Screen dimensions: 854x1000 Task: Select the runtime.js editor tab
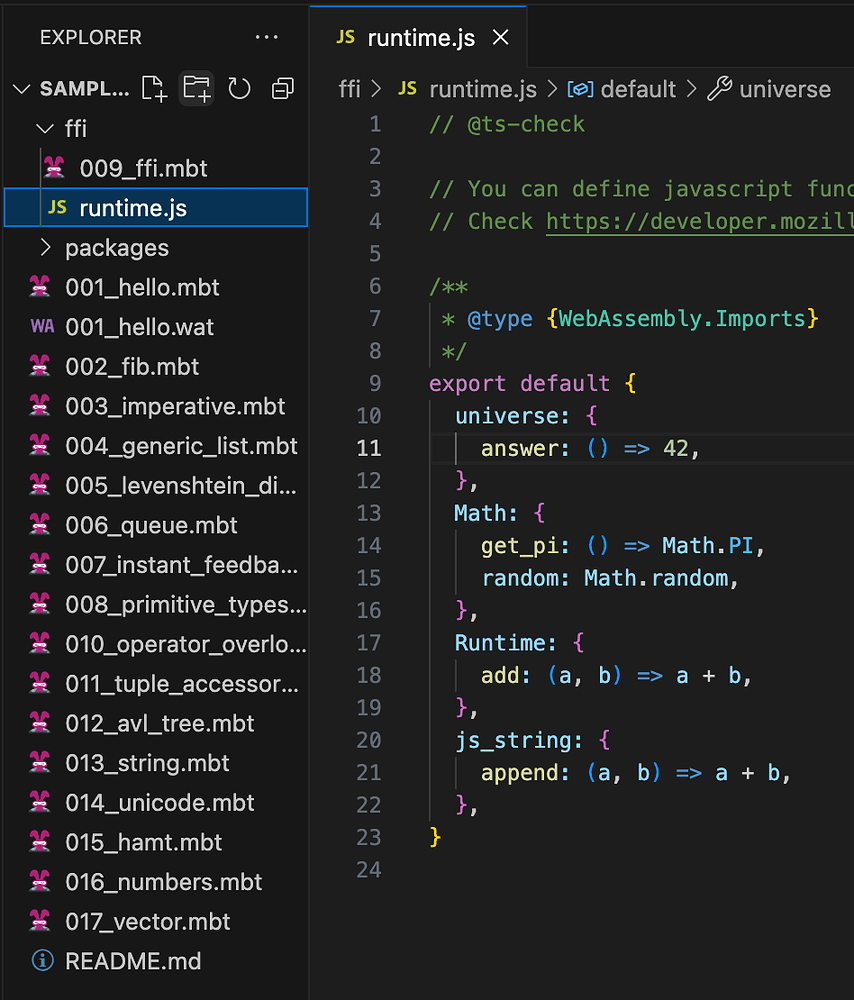coord(418,37)
